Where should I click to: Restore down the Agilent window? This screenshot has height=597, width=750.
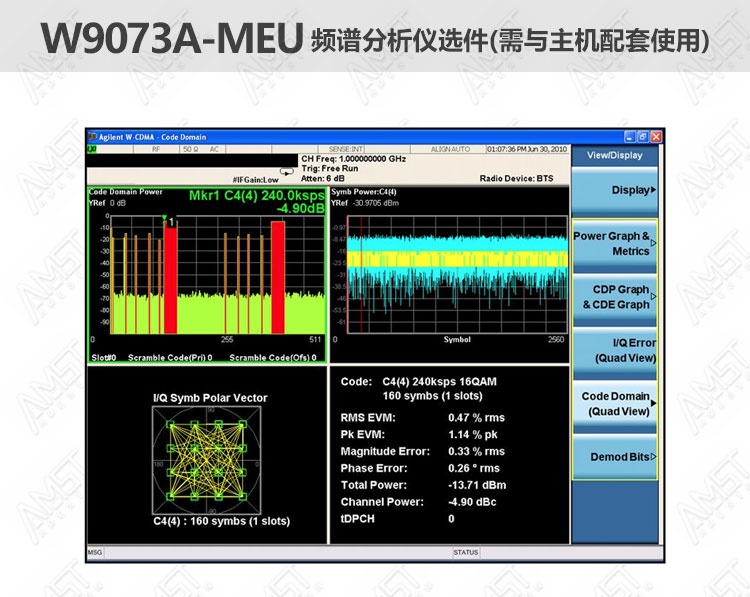click(643, 137)
